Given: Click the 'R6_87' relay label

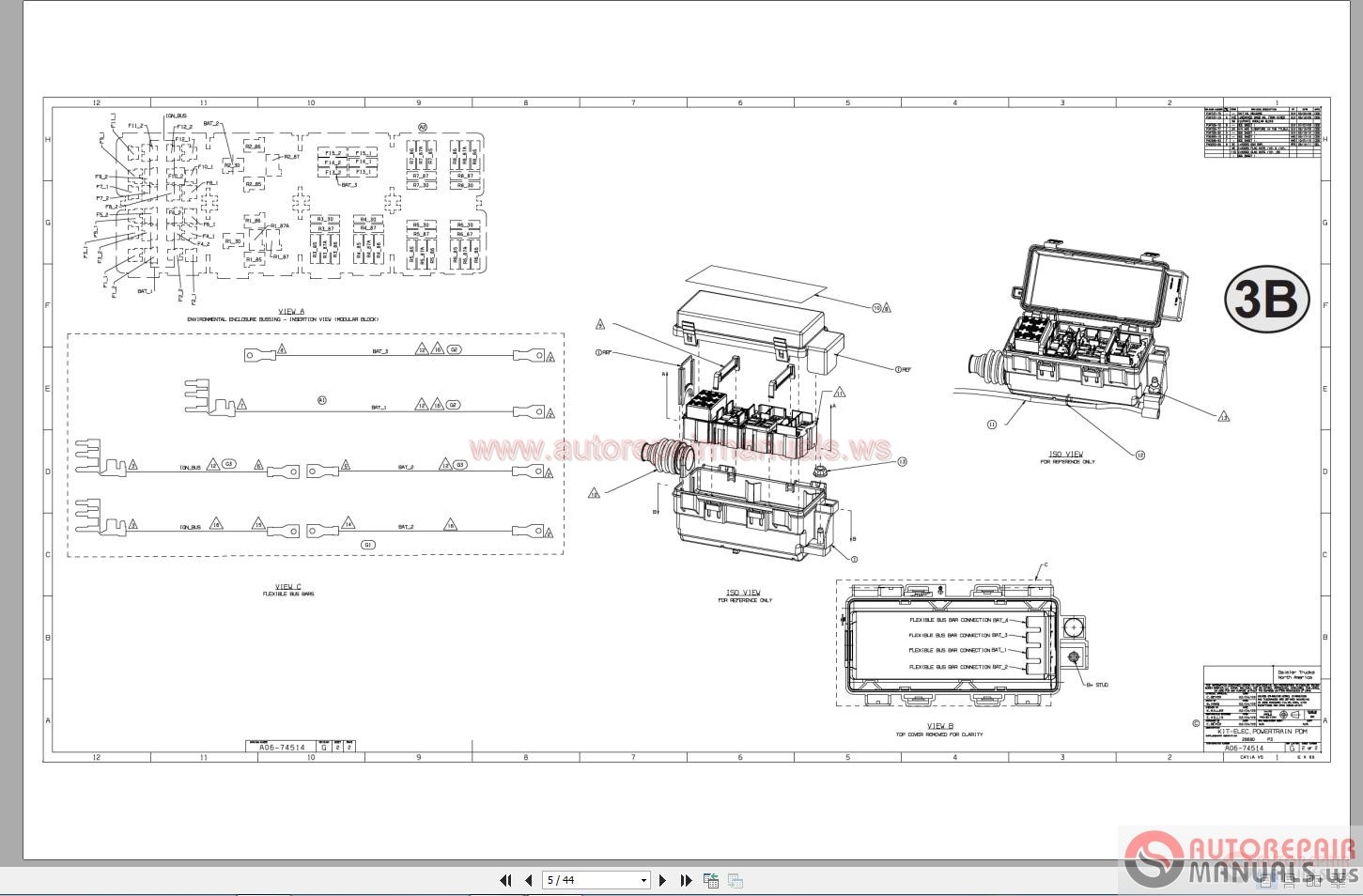Looking at the screenshot, I should tap(465, 235).
